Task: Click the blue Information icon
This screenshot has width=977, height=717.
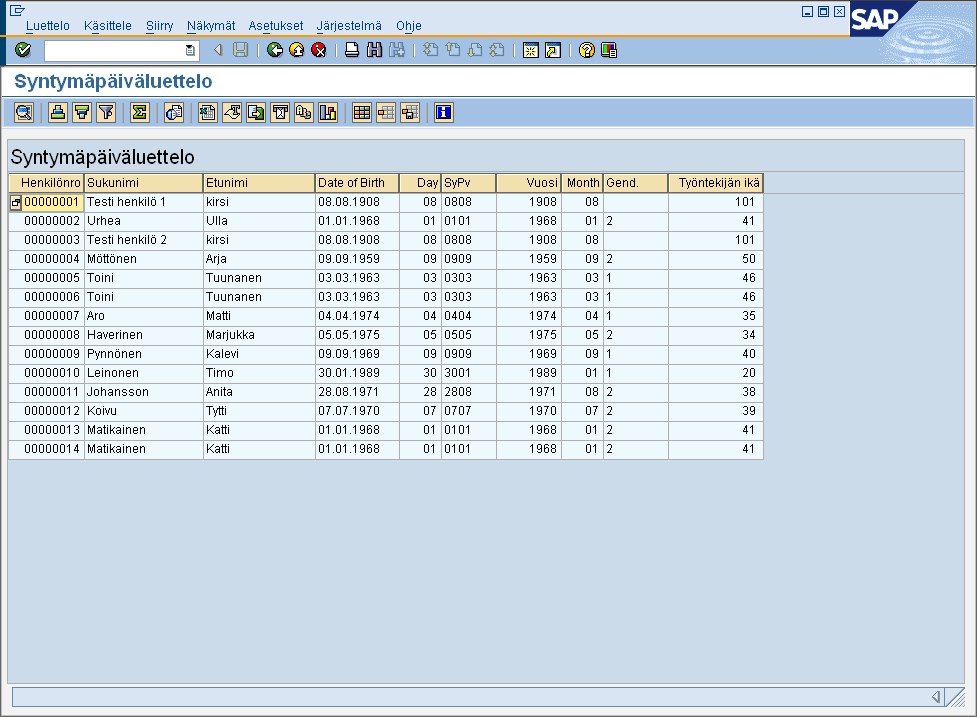Action: [x=444, y=113]
